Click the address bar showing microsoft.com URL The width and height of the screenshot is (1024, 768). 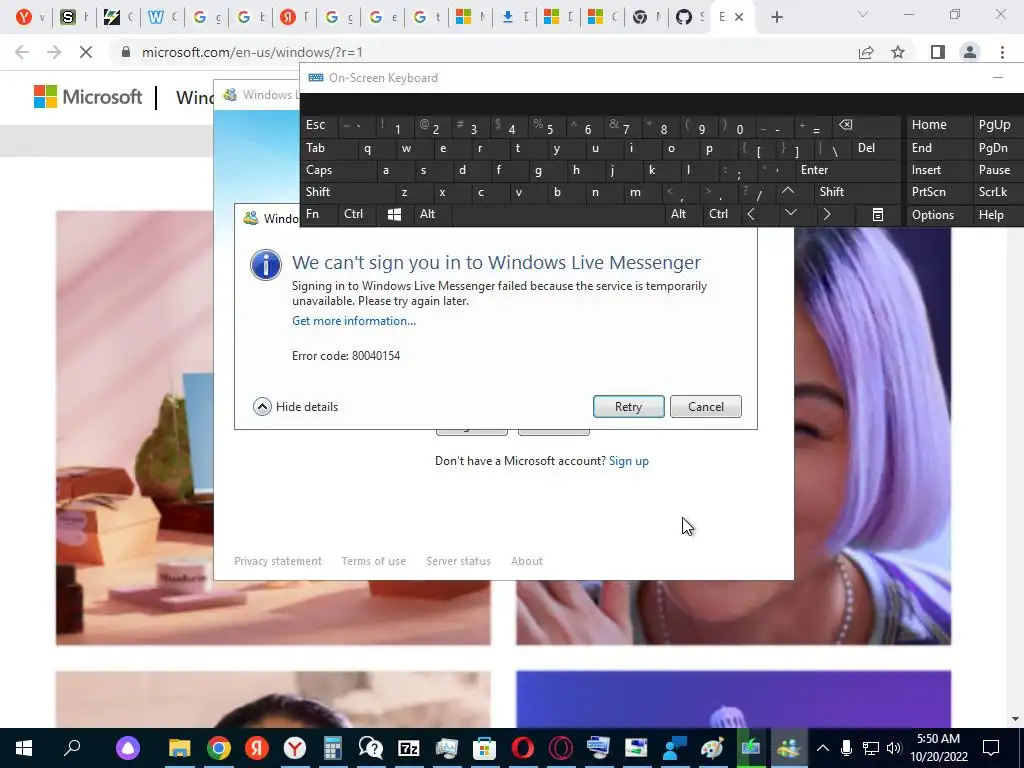483,52
